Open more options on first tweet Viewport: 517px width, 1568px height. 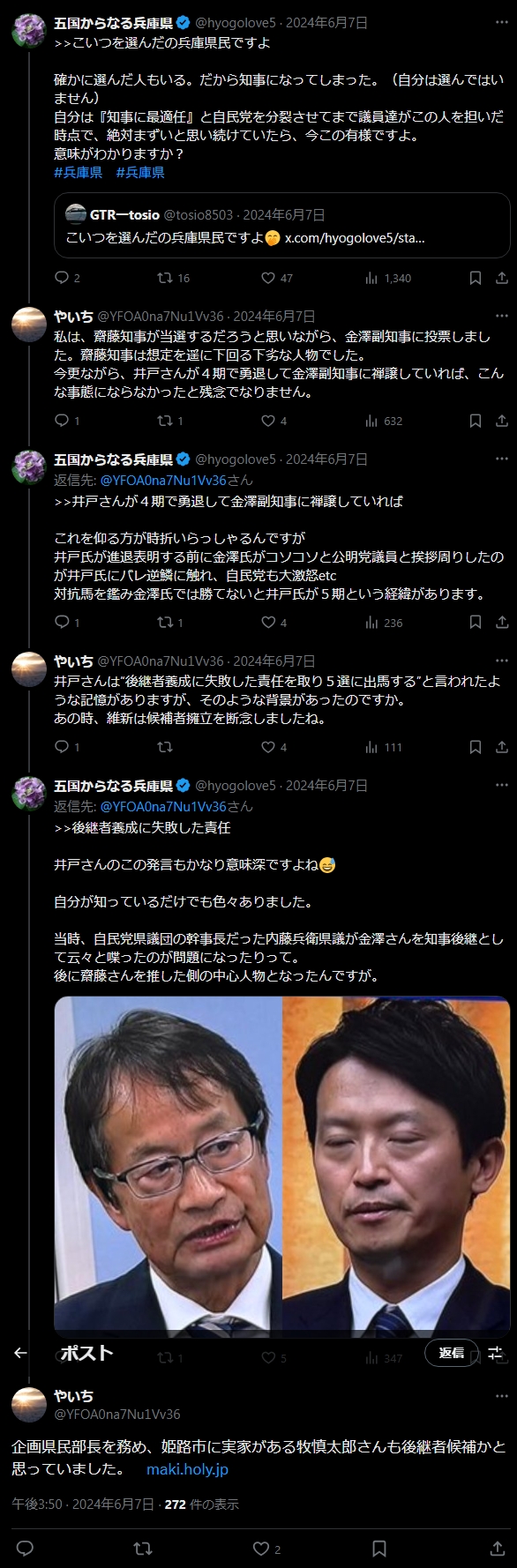pos(502,22)
